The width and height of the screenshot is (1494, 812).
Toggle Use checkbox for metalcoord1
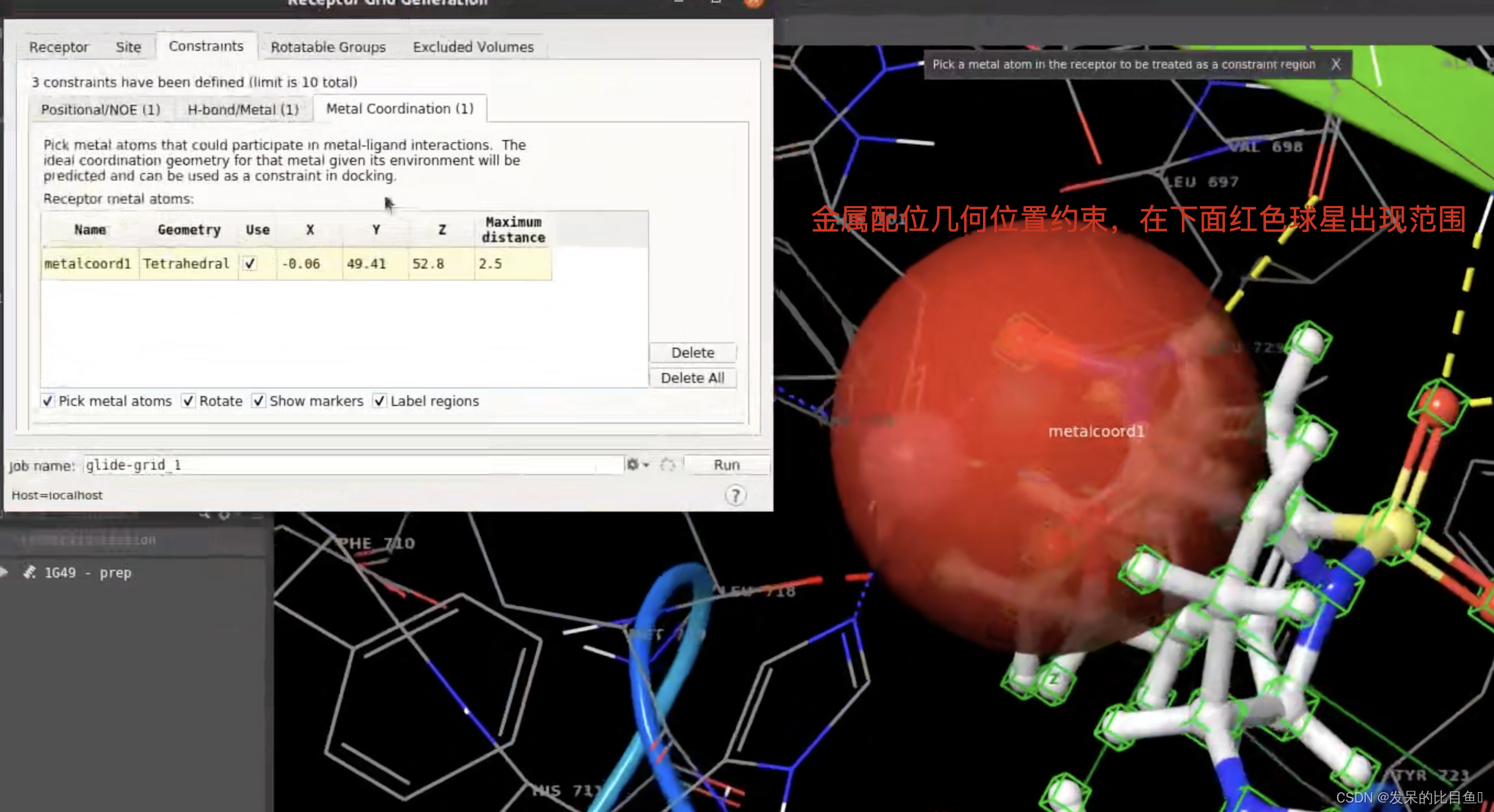[250, 264]
